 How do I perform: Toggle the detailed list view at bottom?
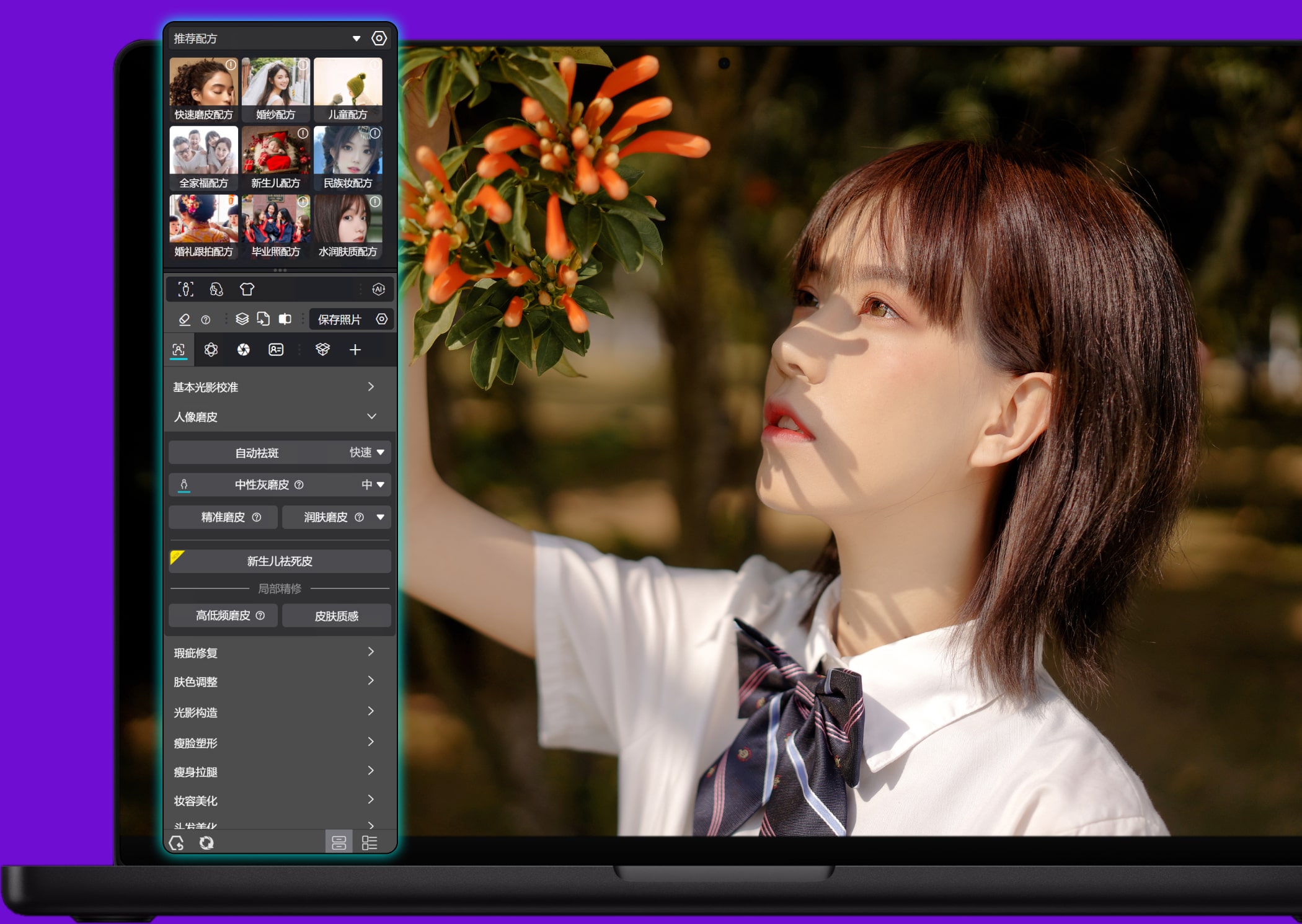pos(370,843)
